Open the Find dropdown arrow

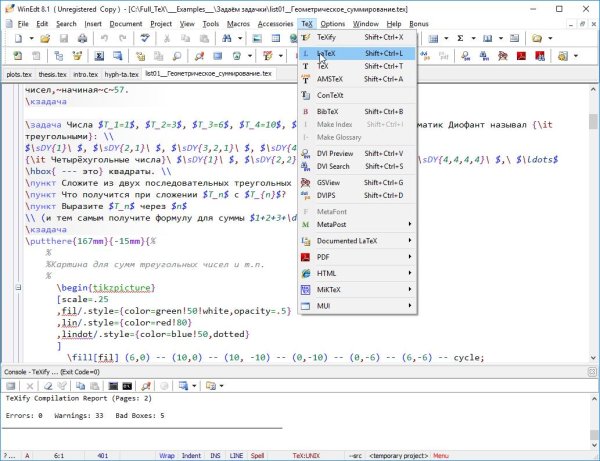click(x=240, y=38)
